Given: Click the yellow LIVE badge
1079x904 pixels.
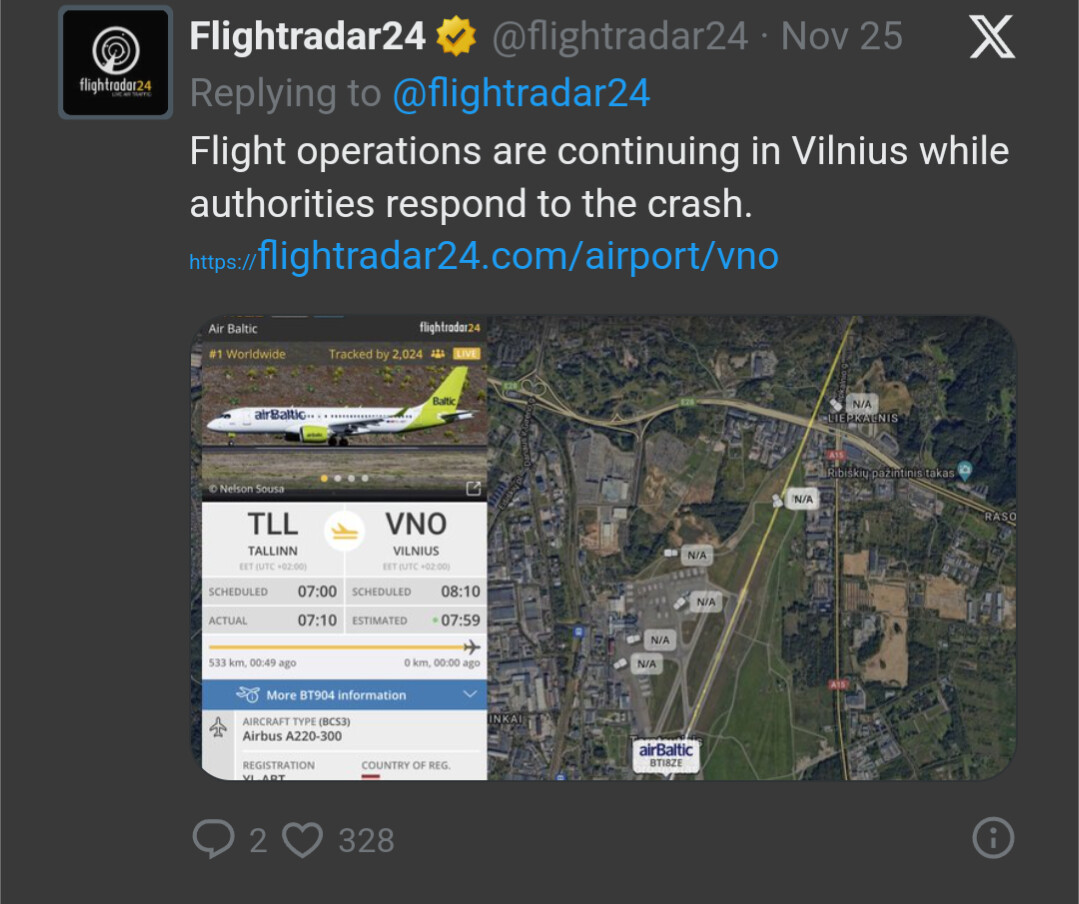Looking at the screenshot, I should pyautogui.click(x=467, y=354).
